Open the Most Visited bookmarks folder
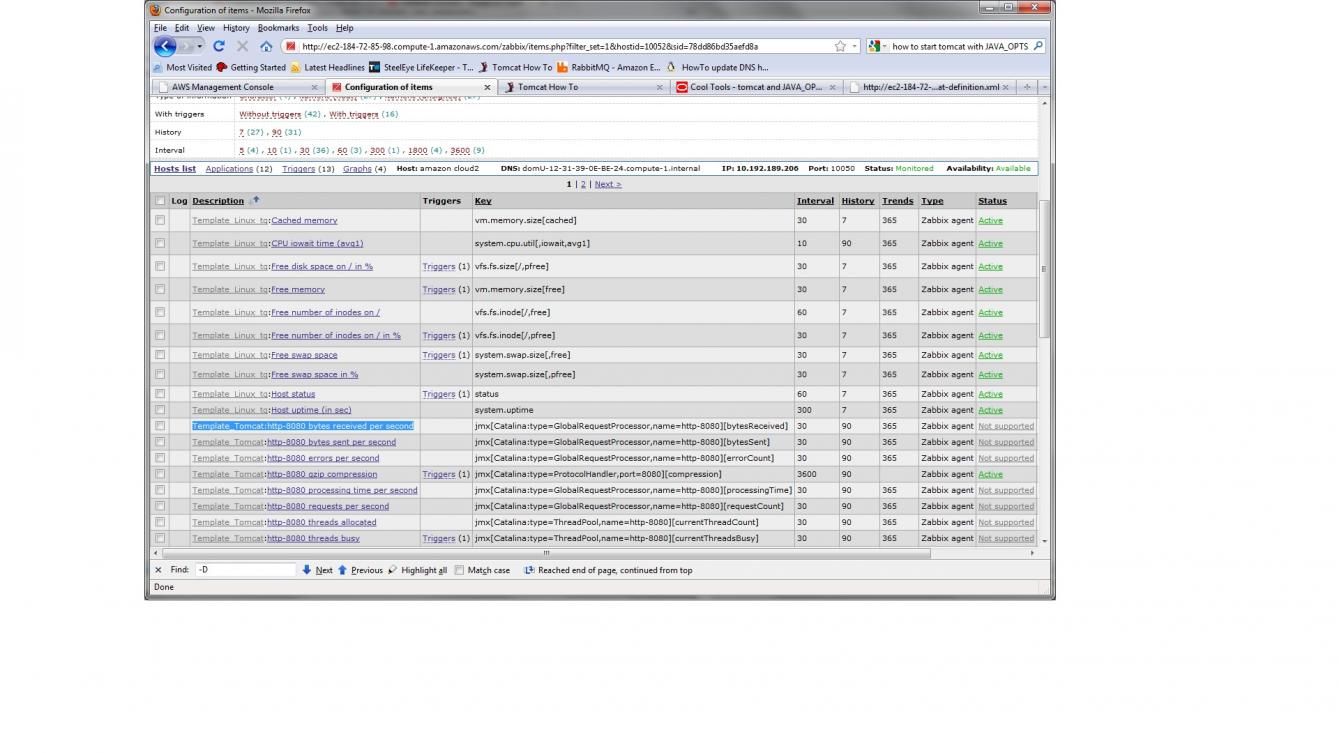 [182, 67]
